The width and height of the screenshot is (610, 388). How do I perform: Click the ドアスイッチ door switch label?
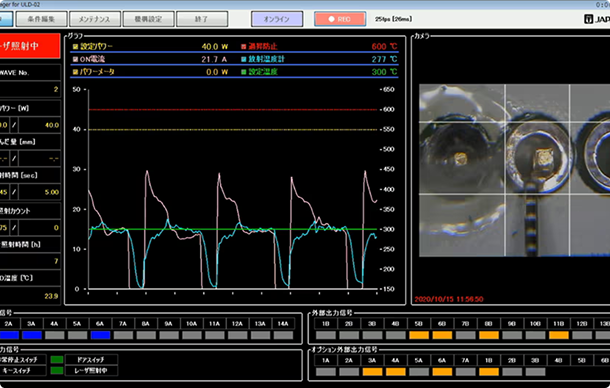[x=91, y=360]
